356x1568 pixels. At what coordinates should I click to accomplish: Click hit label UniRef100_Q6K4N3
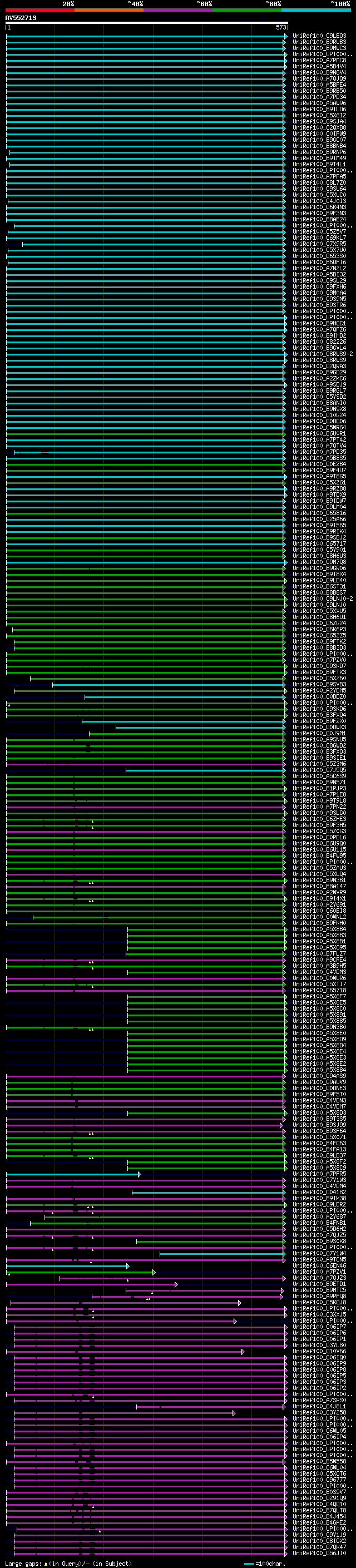[319, 207]
